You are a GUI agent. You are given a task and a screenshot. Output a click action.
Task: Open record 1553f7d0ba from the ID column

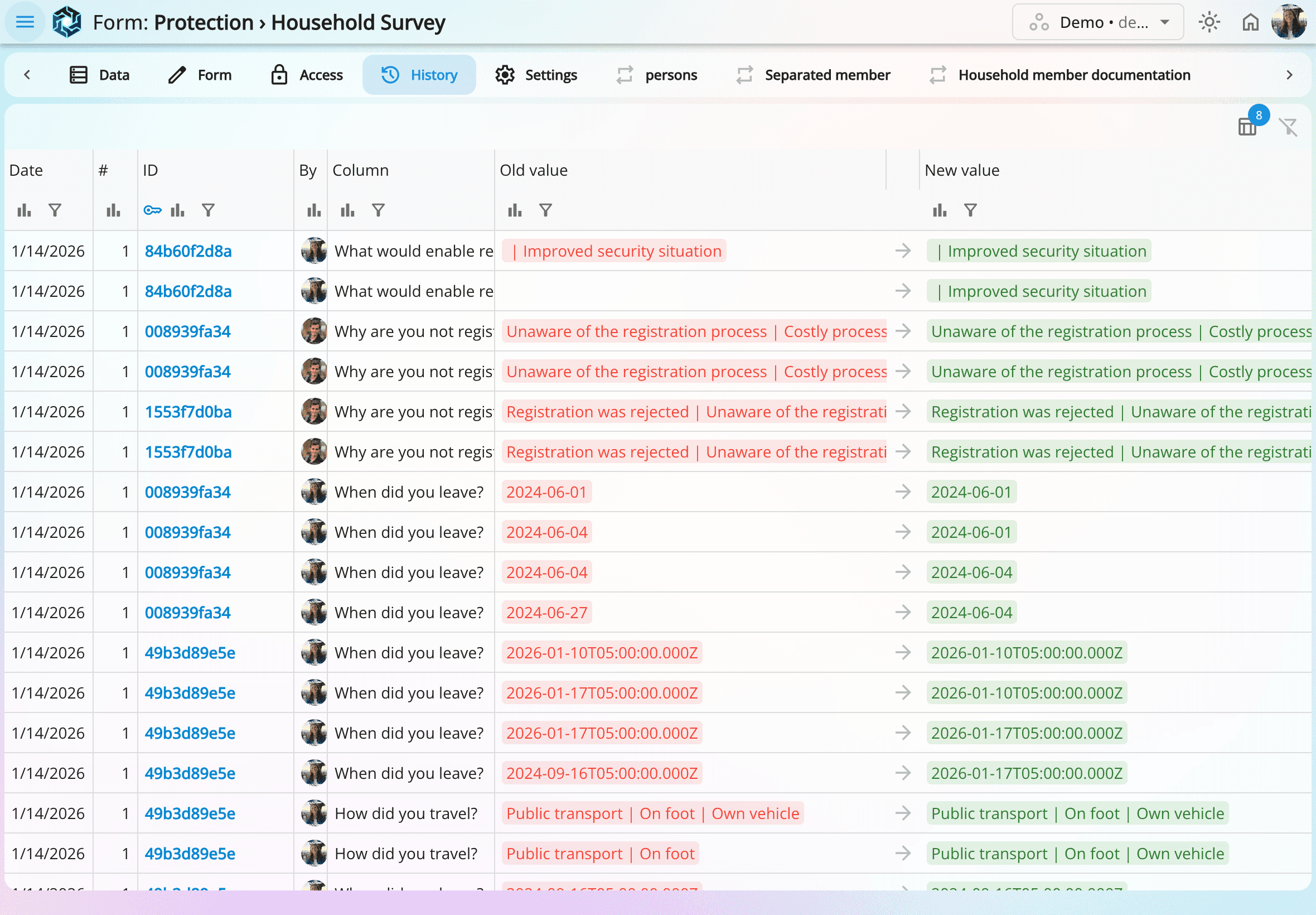pyautogui.click(x=188, y=411)
